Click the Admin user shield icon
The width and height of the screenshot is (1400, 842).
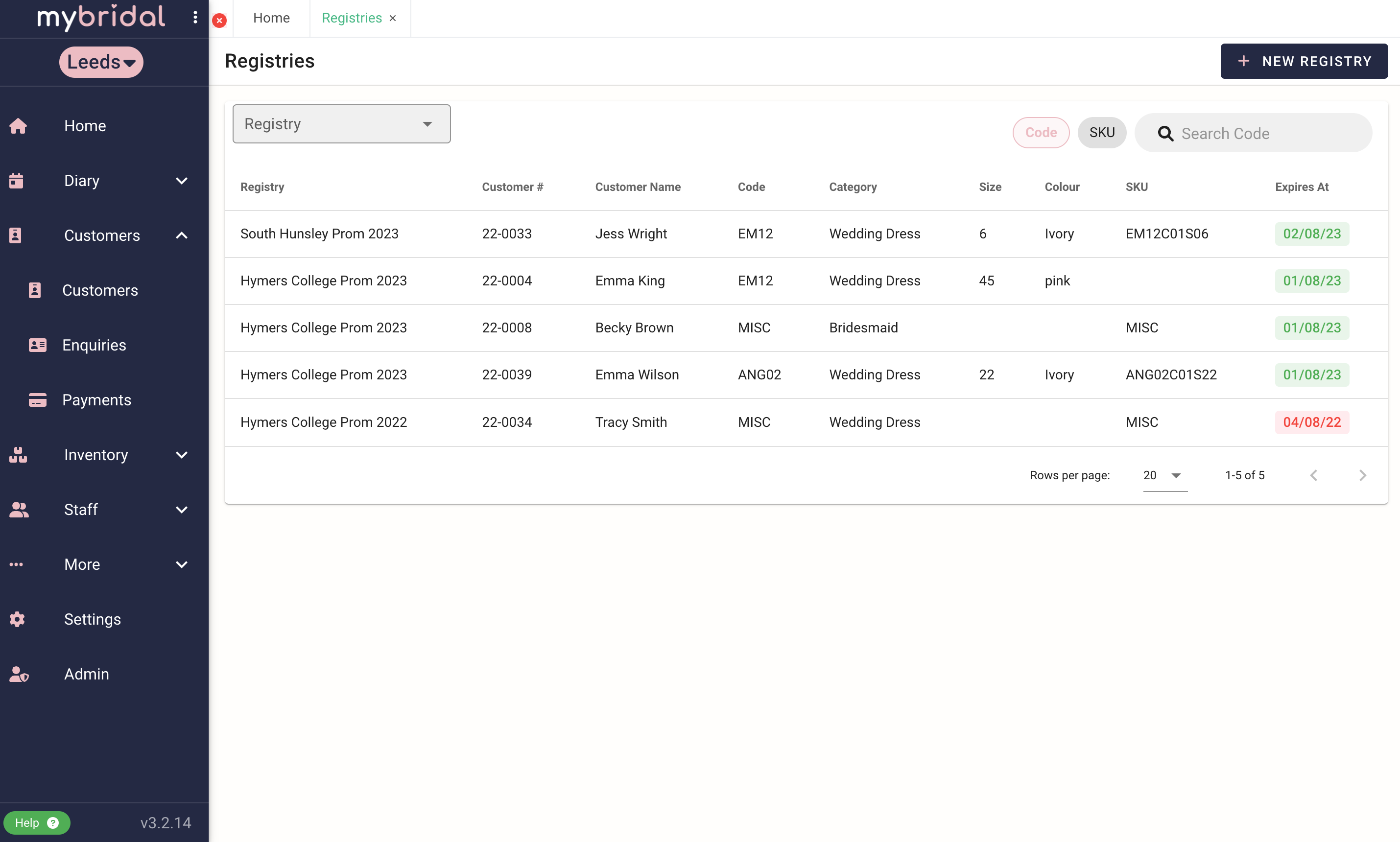[19, 674]
